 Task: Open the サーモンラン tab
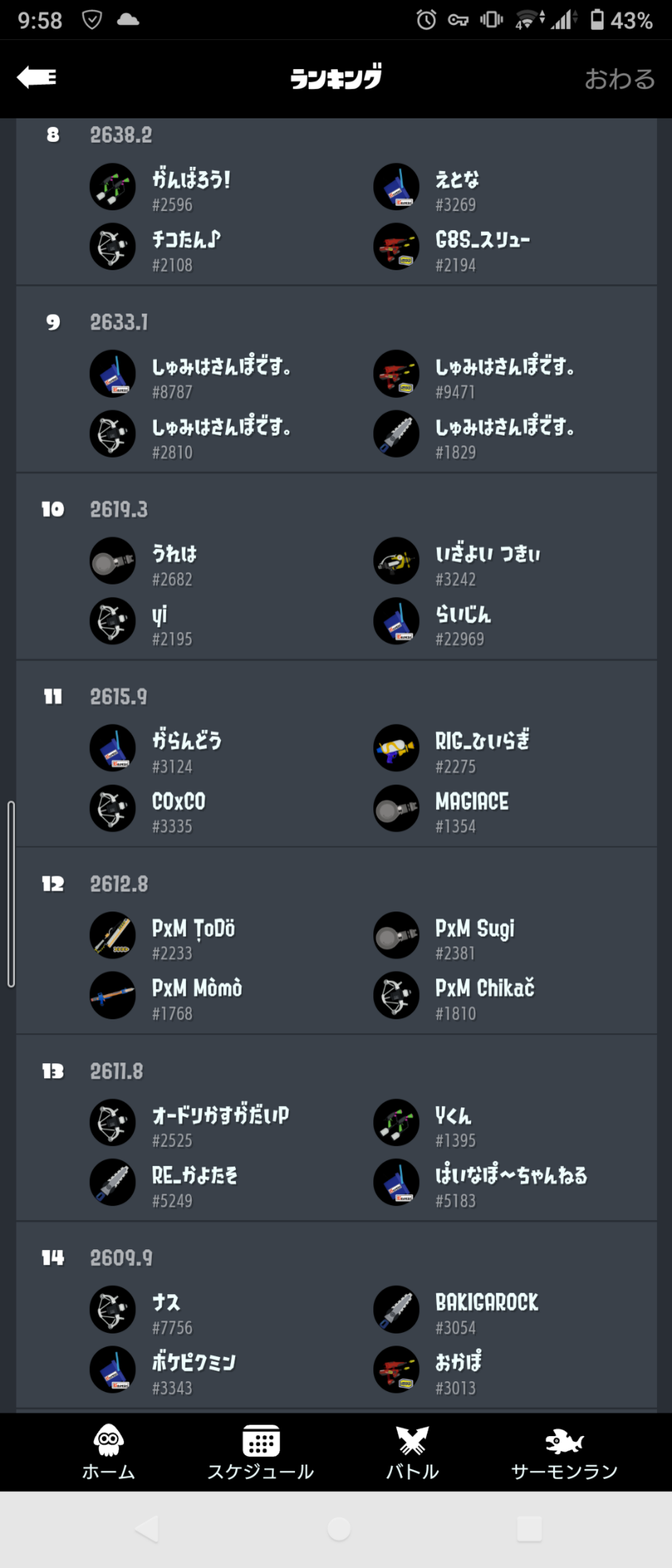(x=564, y=1452)
